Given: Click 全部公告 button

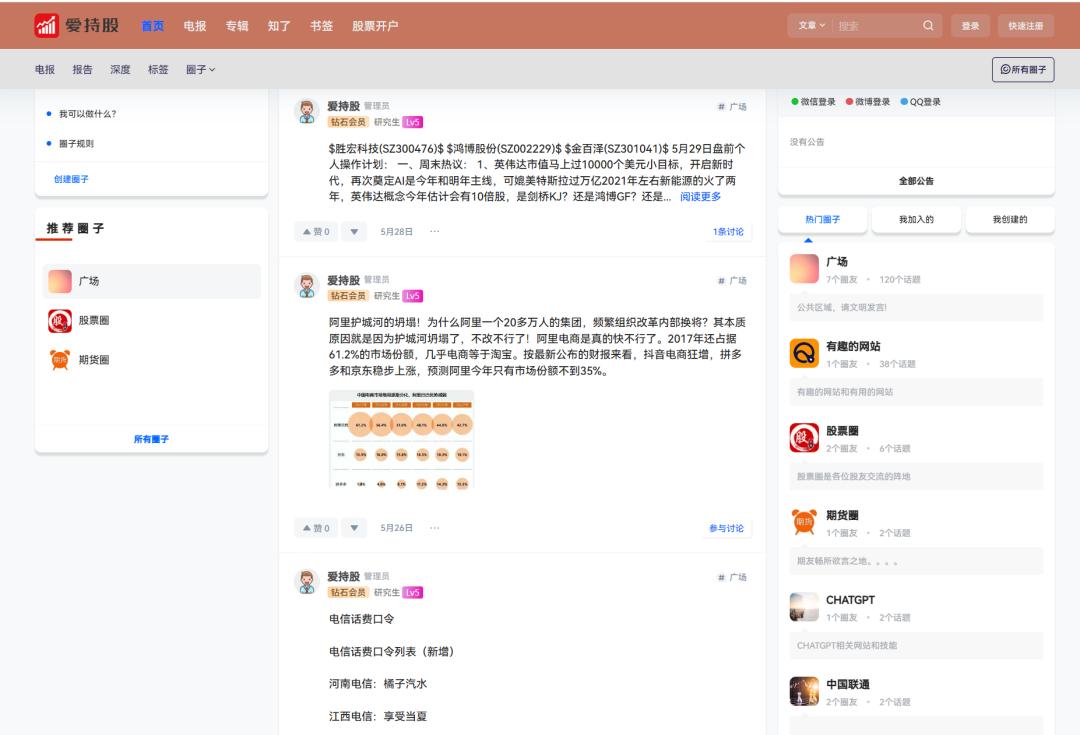Looking at the screenshot, I should click(916, 181).
